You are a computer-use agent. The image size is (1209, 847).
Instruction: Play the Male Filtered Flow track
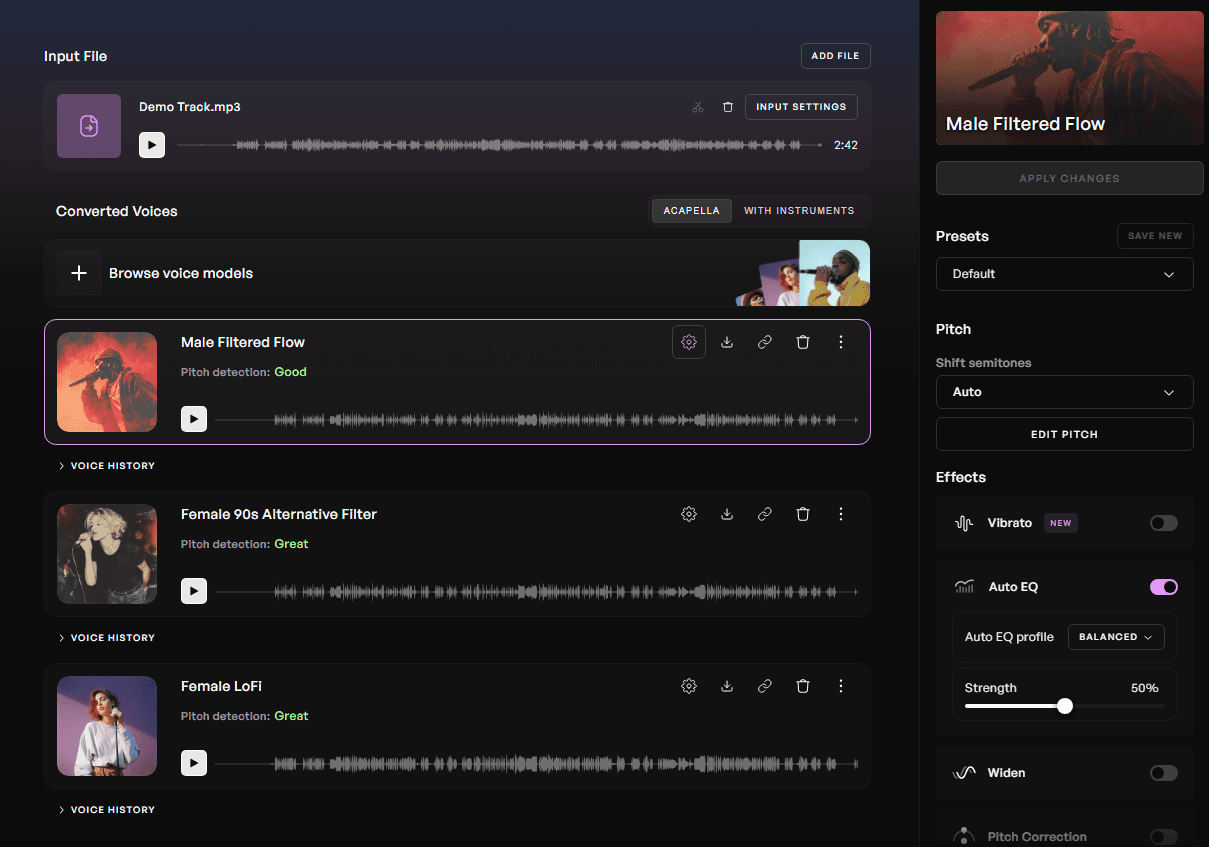[194, 419]
